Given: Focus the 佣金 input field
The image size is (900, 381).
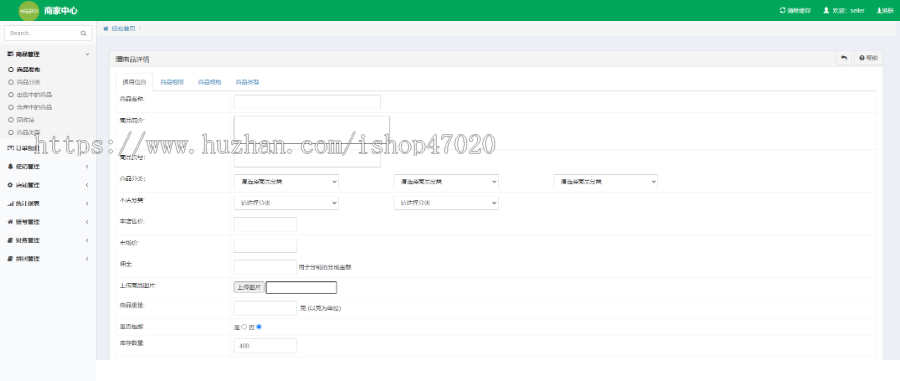Looking at the screenshot, I should (265, 267).
